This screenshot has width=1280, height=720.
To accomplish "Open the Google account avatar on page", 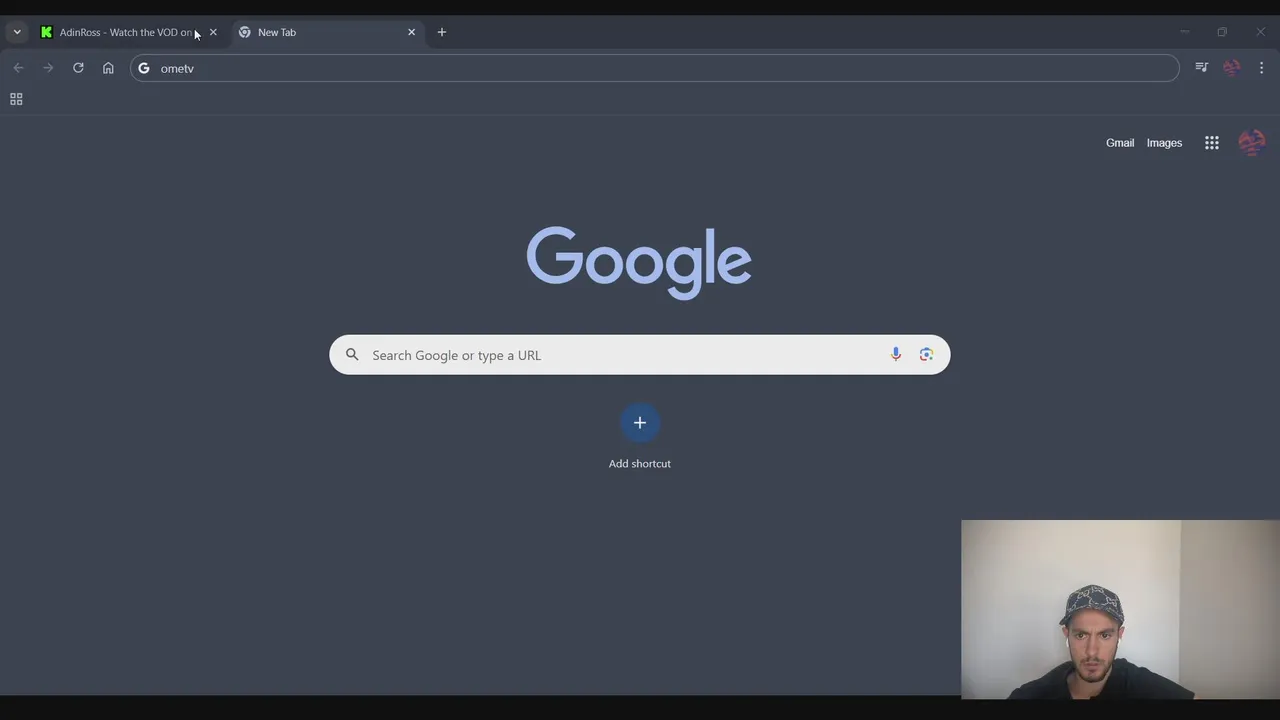I will (1251, 143).
